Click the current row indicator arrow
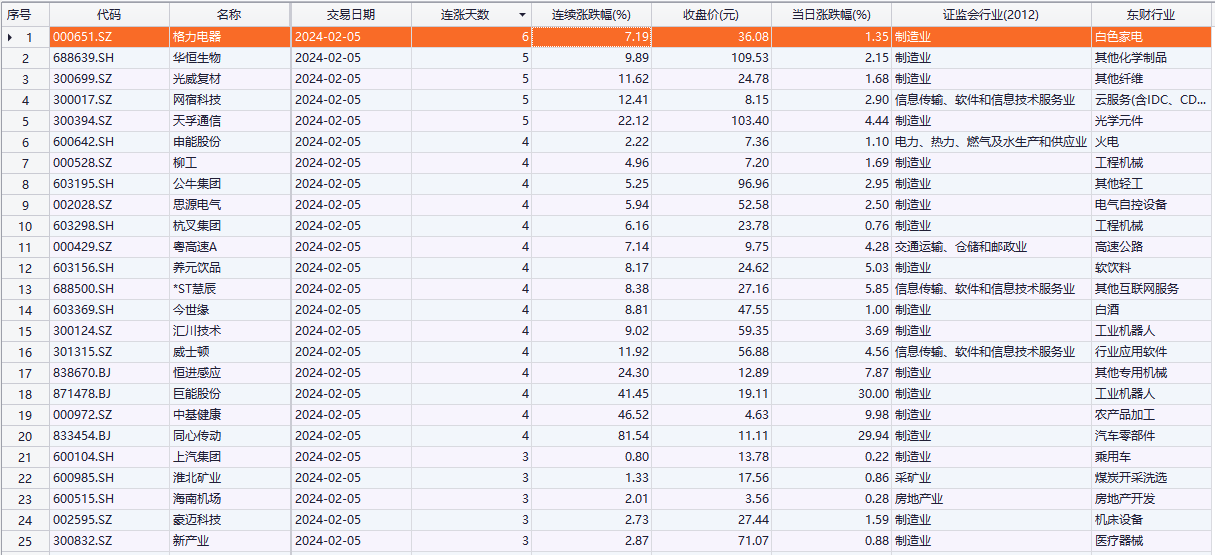The width and height of the screenshot is (1215, 555). [x=10, y=37]
